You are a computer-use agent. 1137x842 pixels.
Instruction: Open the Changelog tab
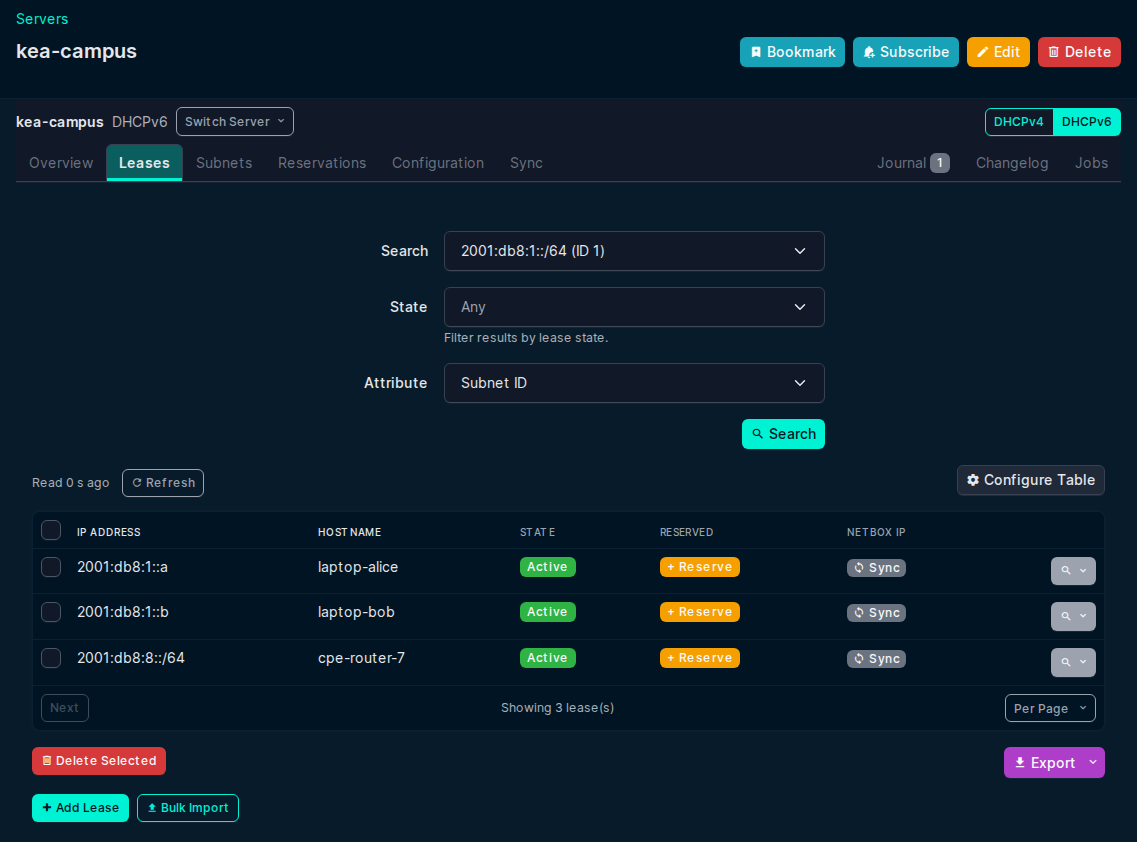(1012, 163)
